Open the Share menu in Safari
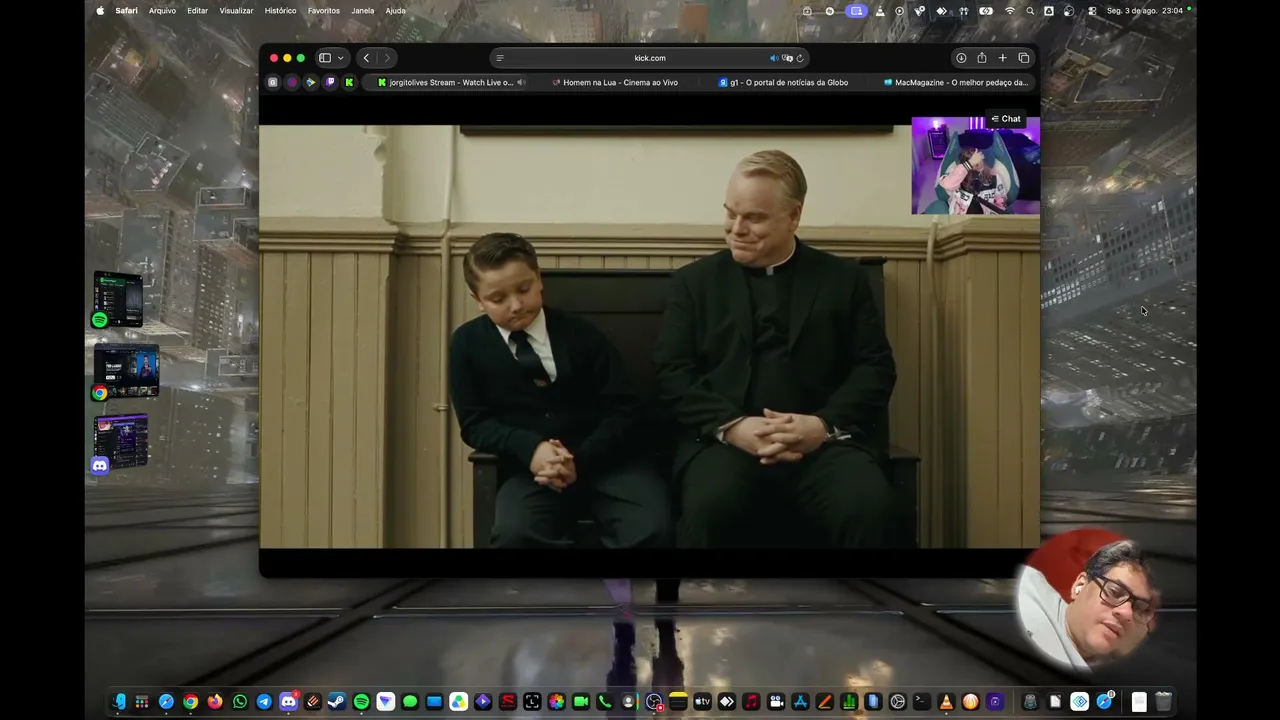The image size is (1280, 720). coord(982,58)
